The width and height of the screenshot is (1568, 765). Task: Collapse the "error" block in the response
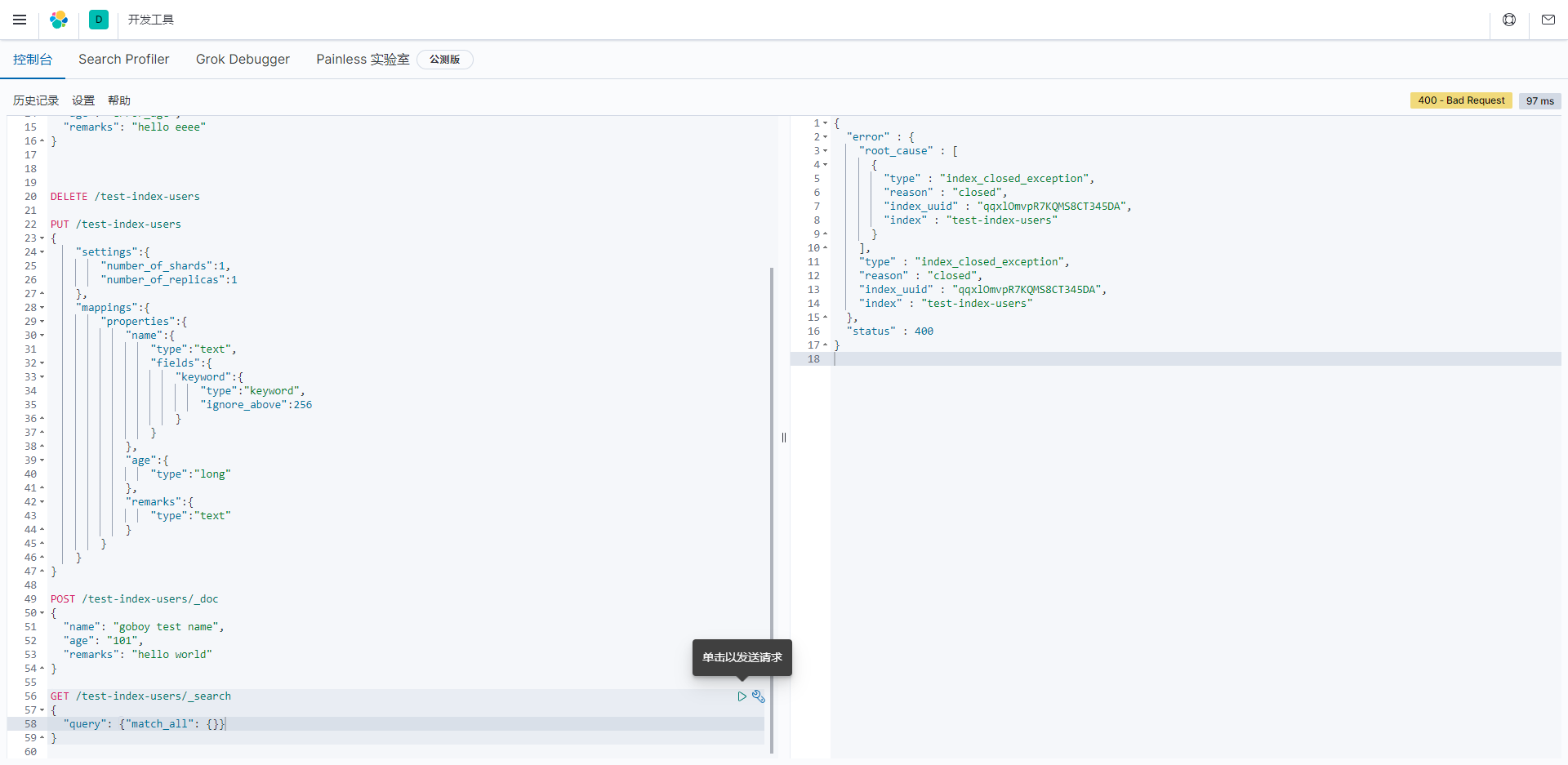tap(826, 137)
